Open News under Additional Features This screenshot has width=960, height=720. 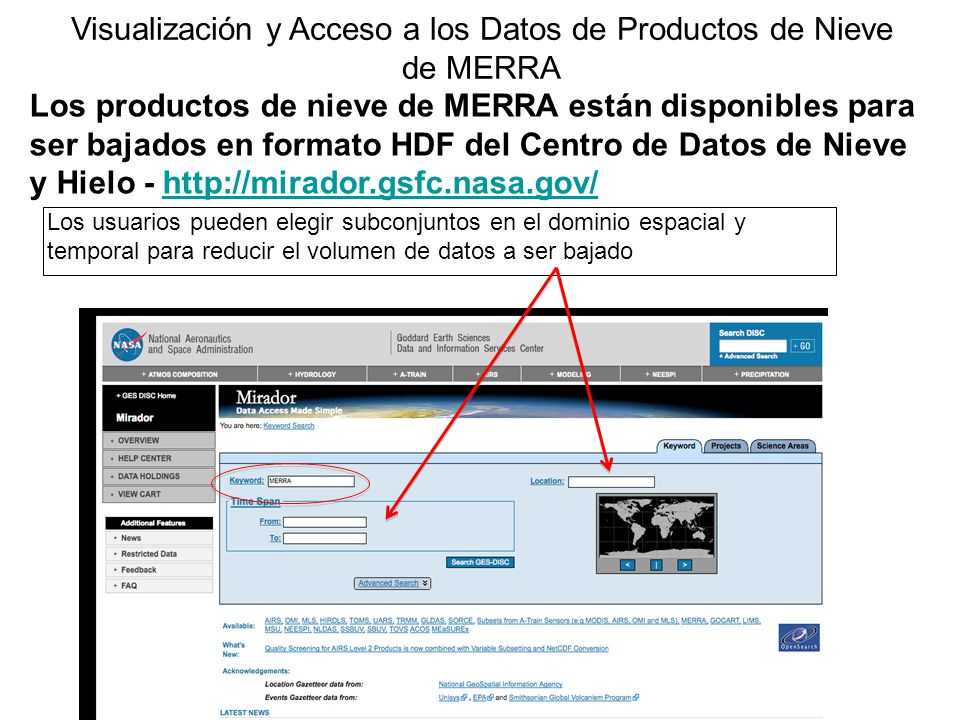[x=159, y=538]
